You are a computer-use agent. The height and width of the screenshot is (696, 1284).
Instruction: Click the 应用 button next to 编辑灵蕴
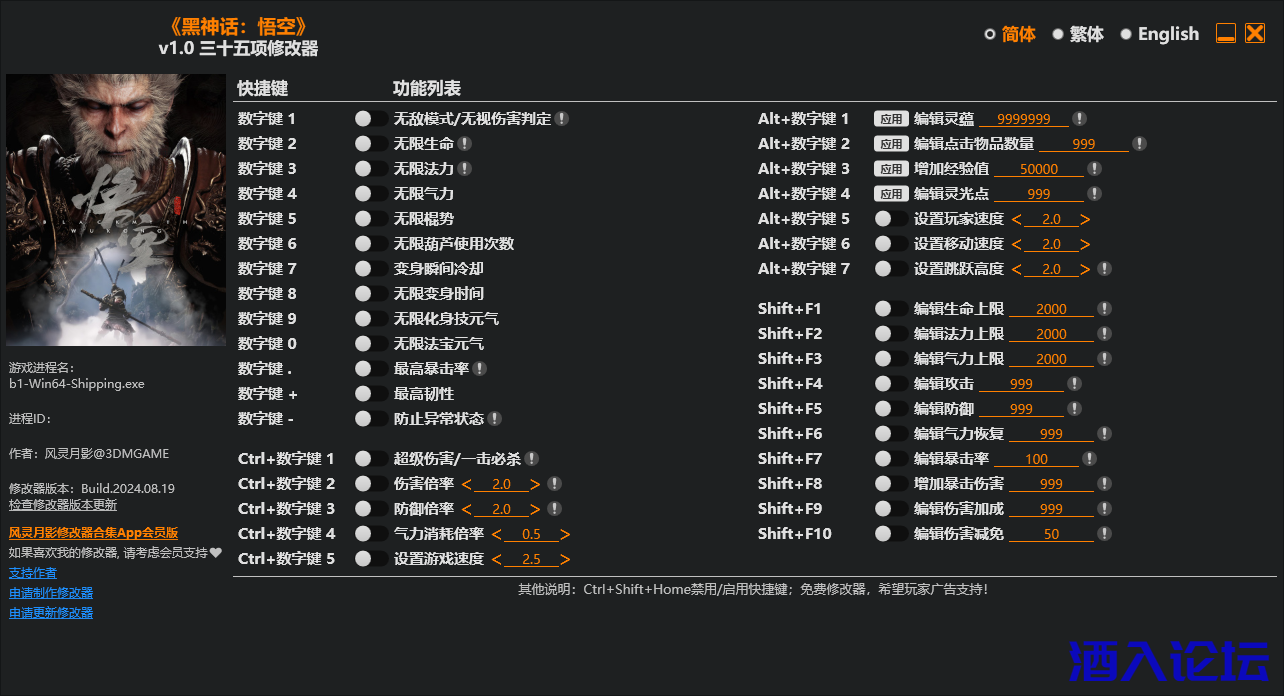[891, 118]
